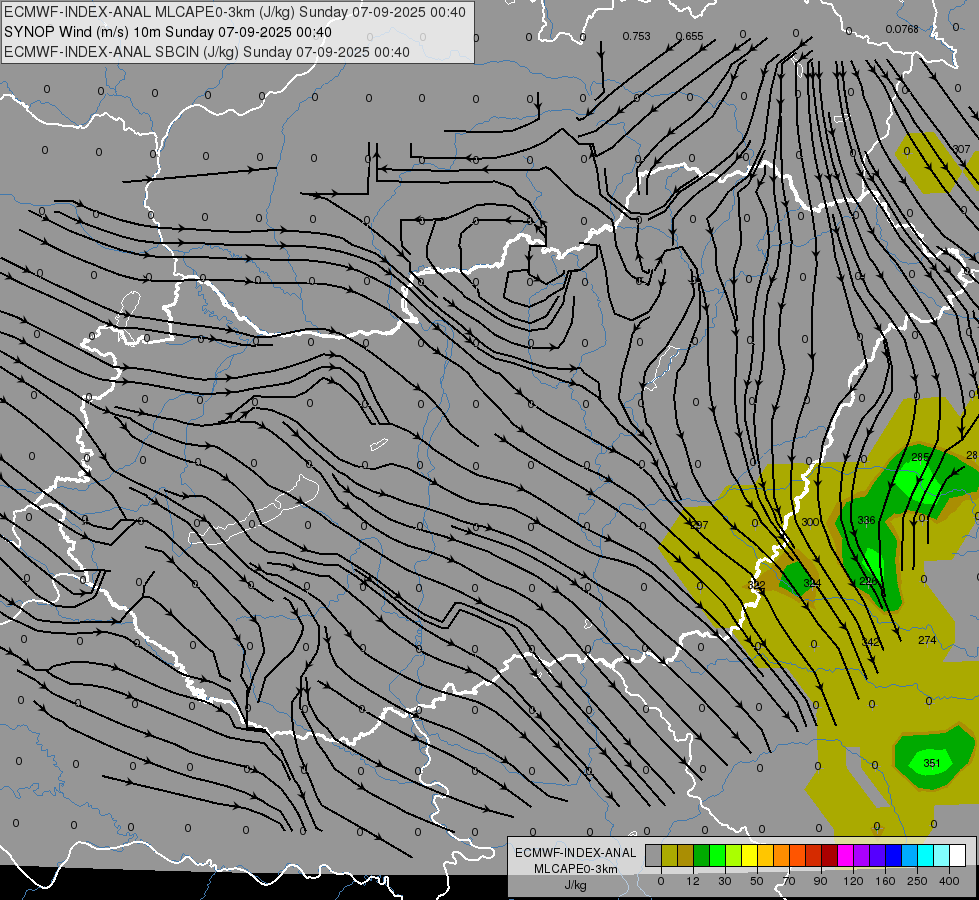Screen dimensions: 979x900
Task: Click the legend title 'ECMWF-INDEX-ANAL'
Action: coord(576,853)
